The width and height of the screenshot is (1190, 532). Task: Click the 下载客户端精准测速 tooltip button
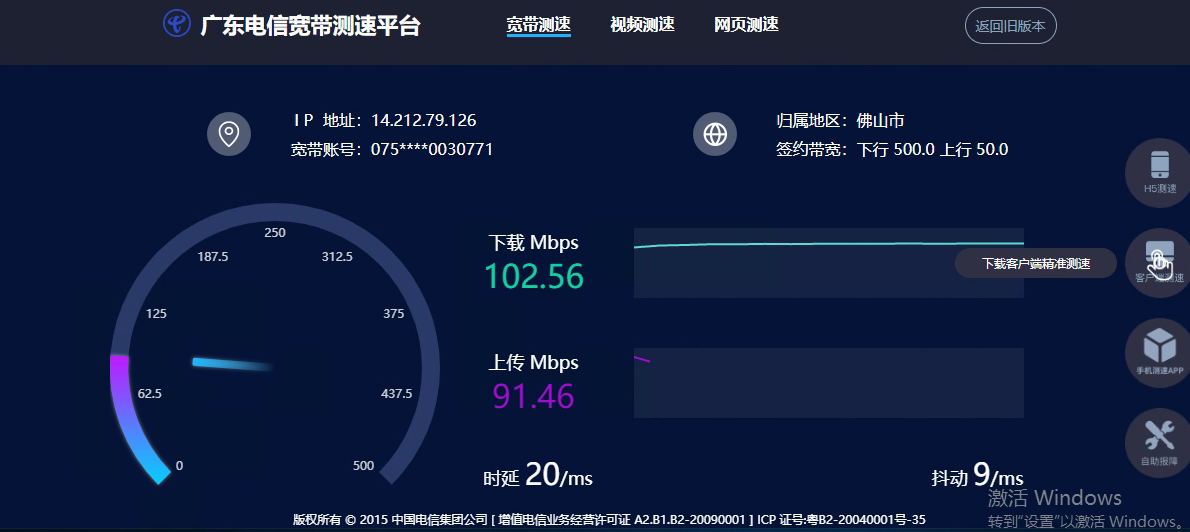click(x=1036, y=263)
